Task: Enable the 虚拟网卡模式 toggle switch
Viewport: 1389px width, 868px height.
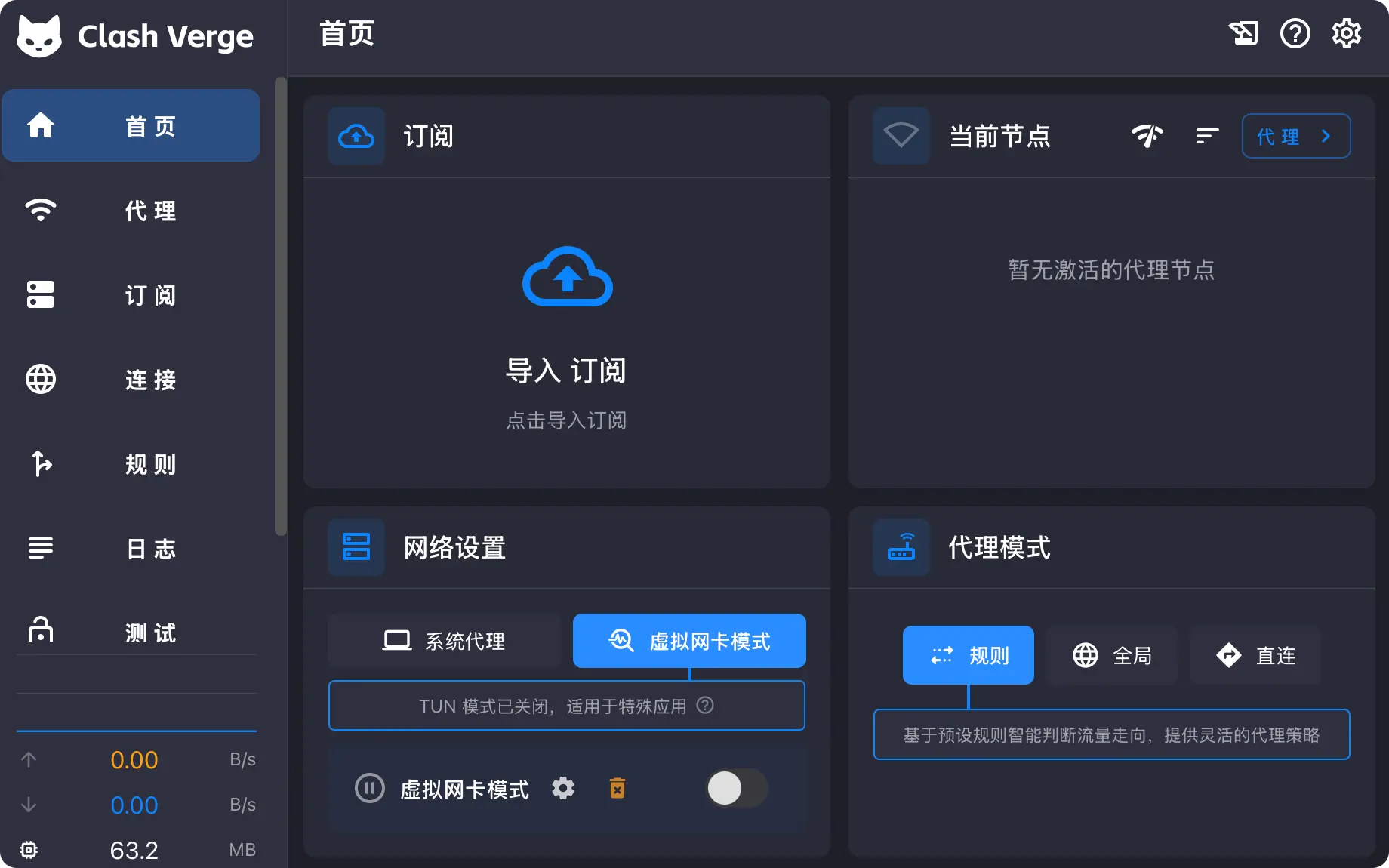Action: (x=737, y=789)
